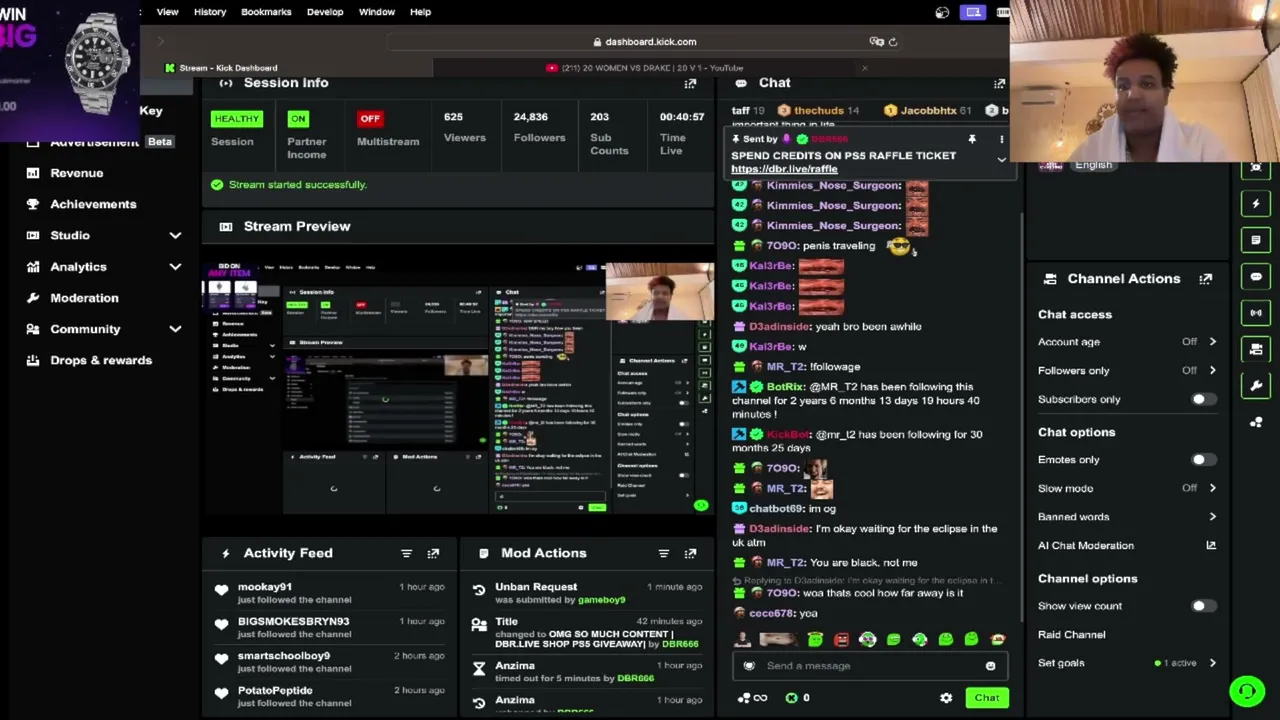The width and height of the screenshot is (1280, 720).
Task: Click the English language tag
Action: point(1093,165)
